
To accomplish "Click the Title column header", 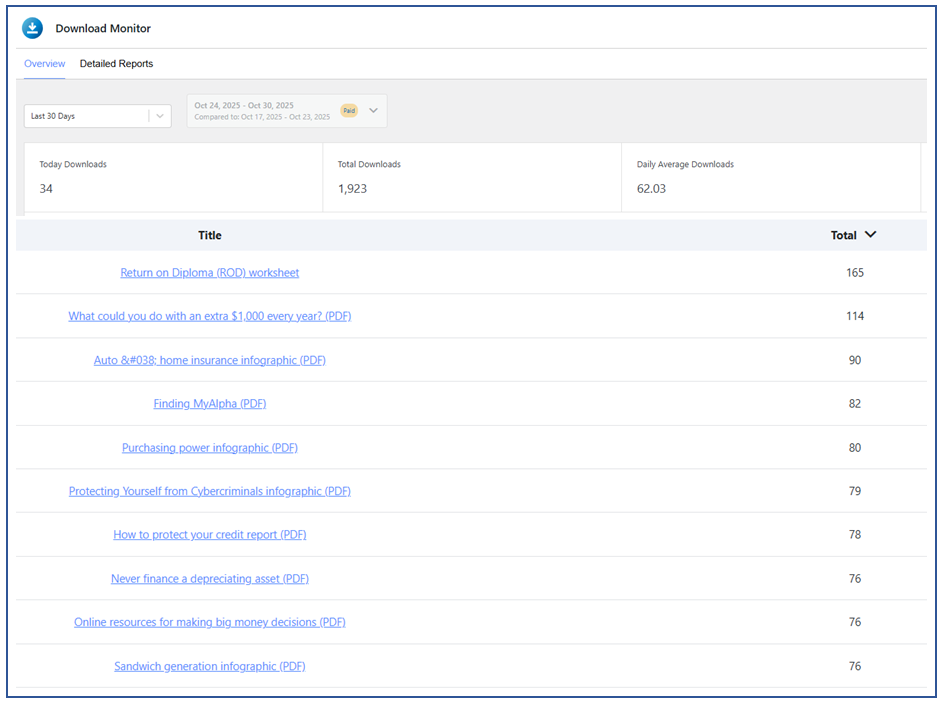I will point(210,236).
